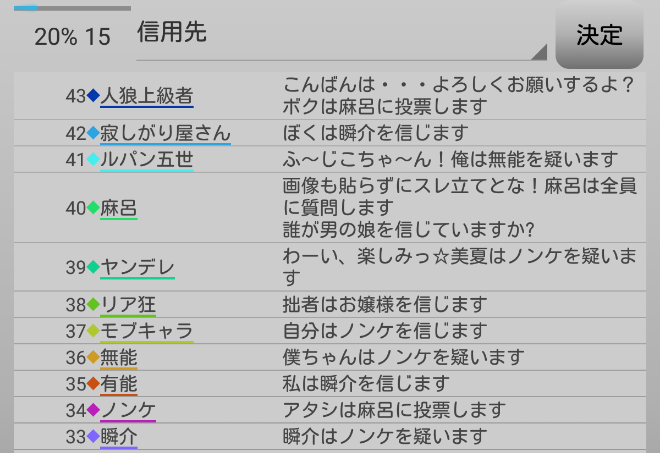
Task: Select player name モブキャラ
Action: [146, 331]
